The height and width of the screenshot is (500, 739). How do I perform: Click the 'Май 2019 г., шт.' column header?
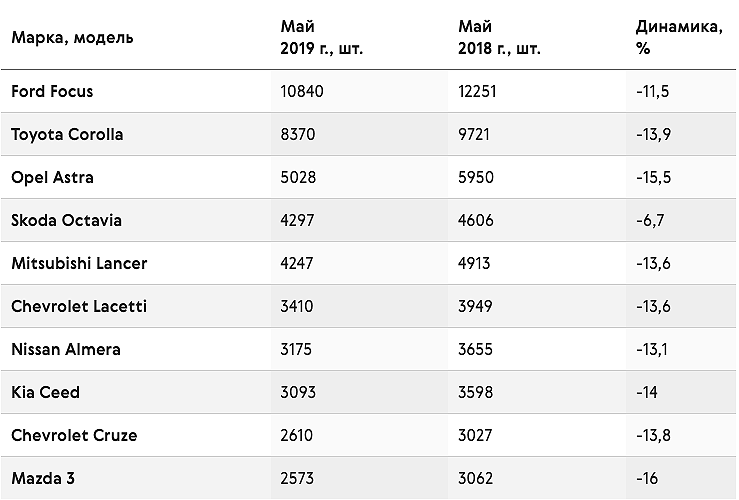pos(321,37)
